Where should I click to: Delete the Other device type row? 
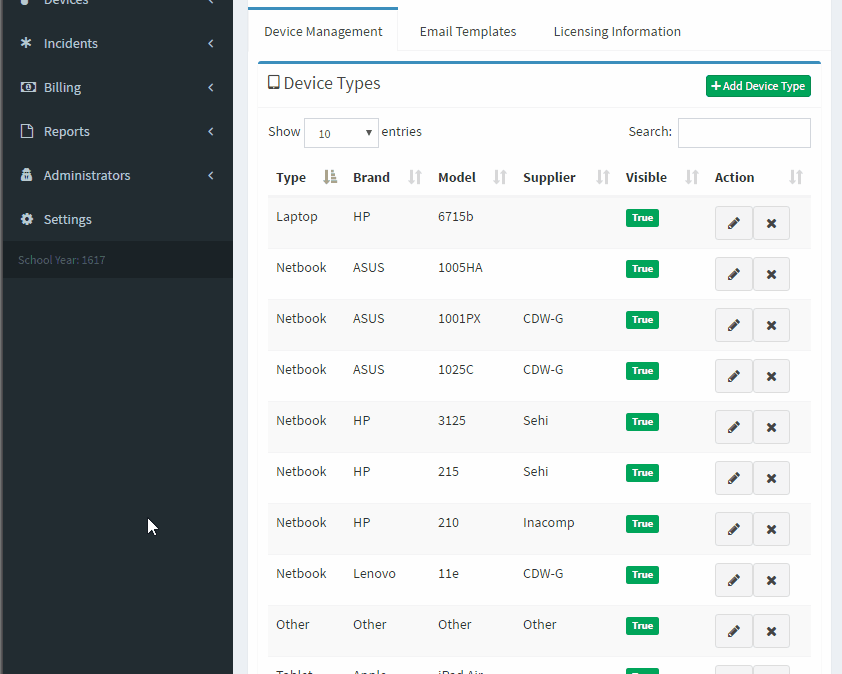pyautogui.click(x=771, y=631)
